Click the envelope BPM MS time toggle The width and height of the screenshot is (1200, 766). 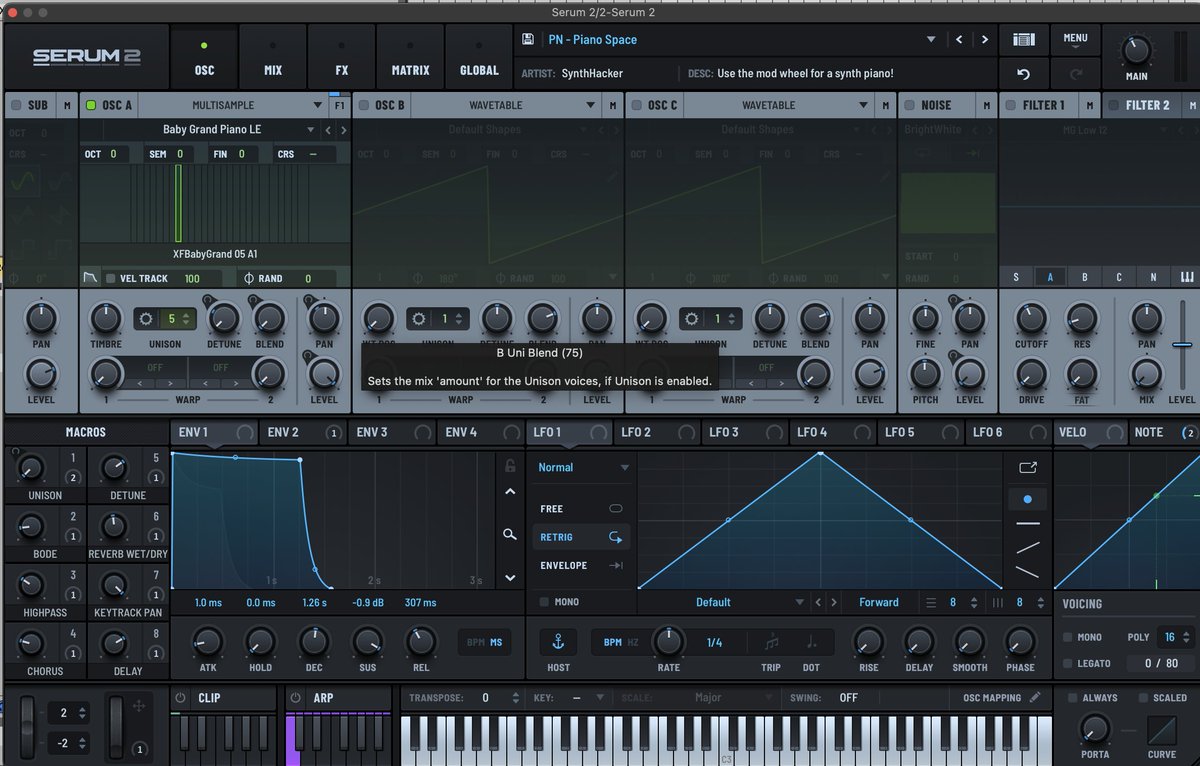point(487,642)
